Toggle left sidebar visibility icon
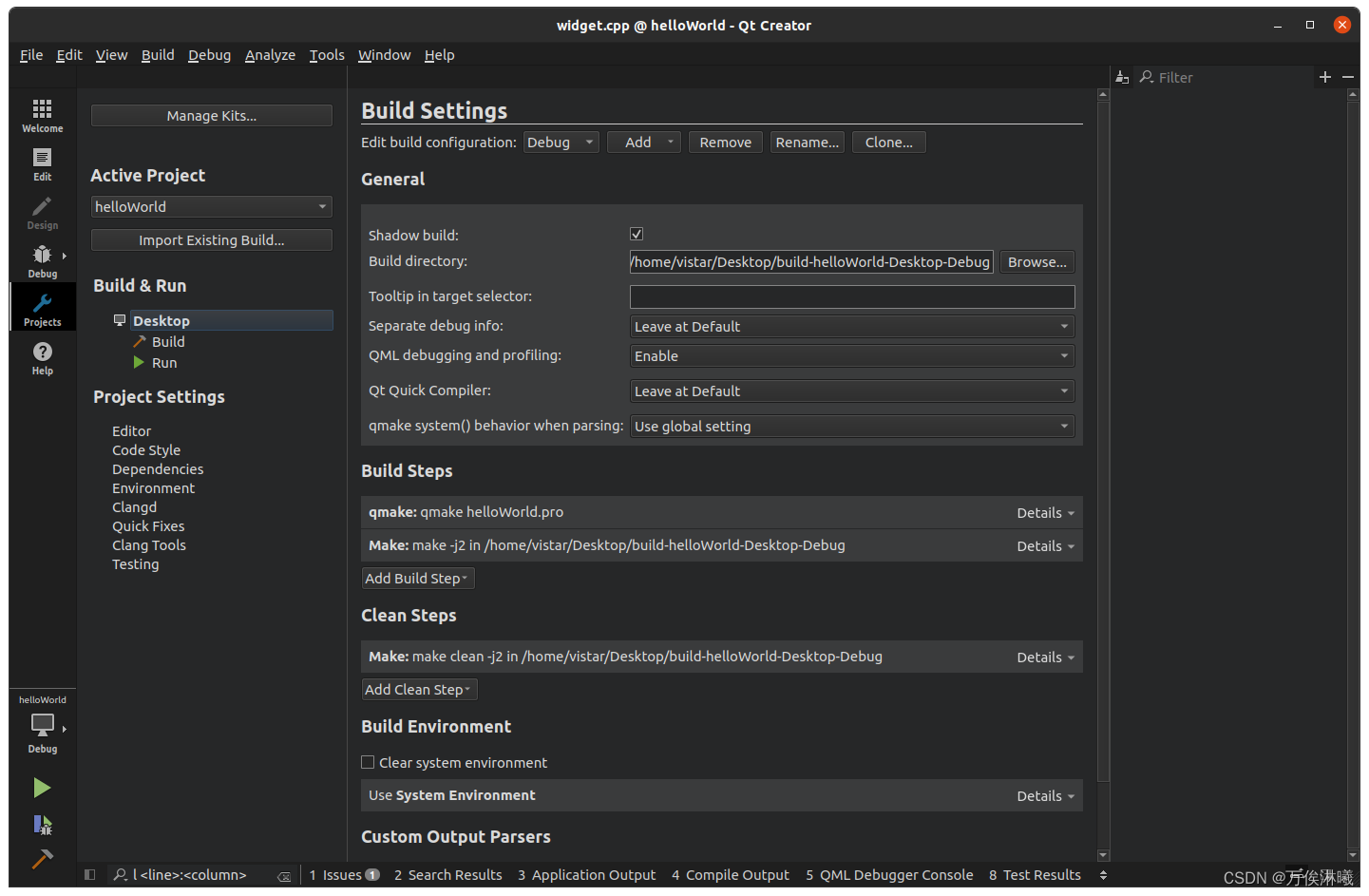1369x896 pixels. coord(90,875)
